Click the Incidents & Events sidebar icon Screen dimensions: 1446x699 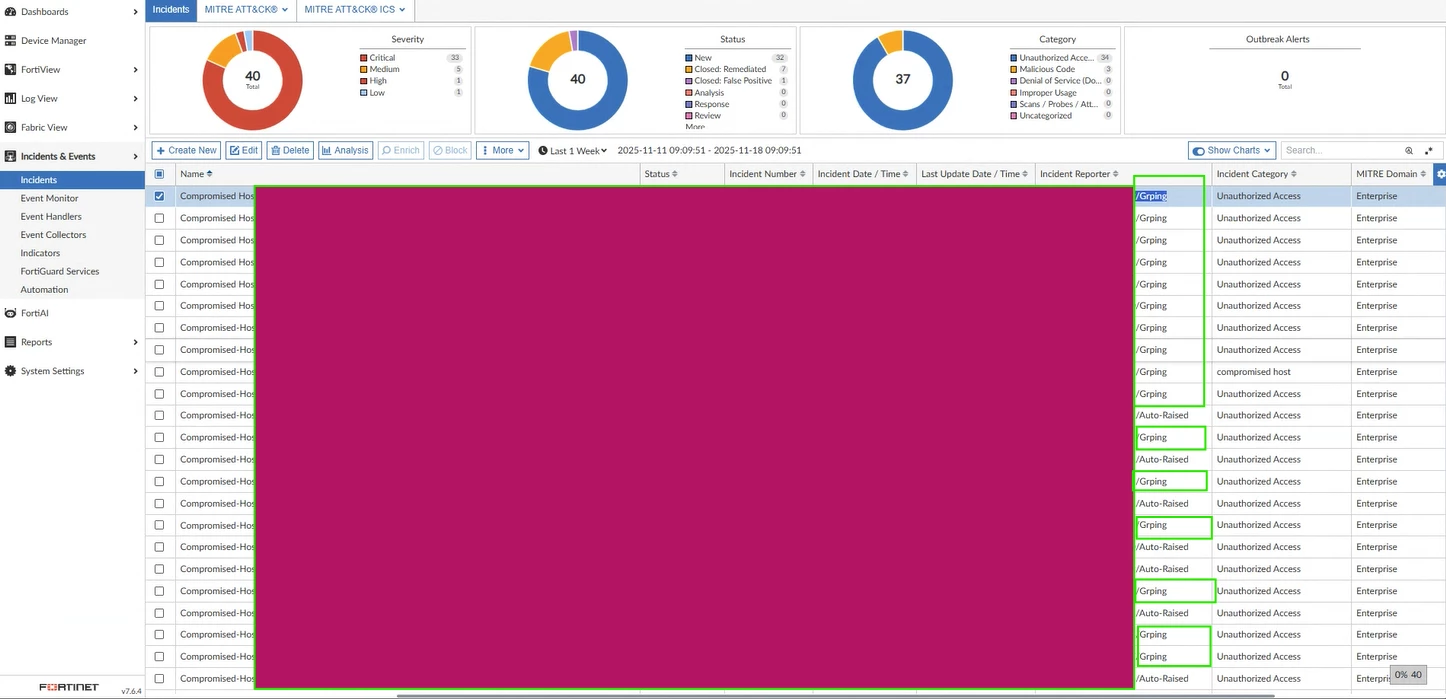pos(10,157)
